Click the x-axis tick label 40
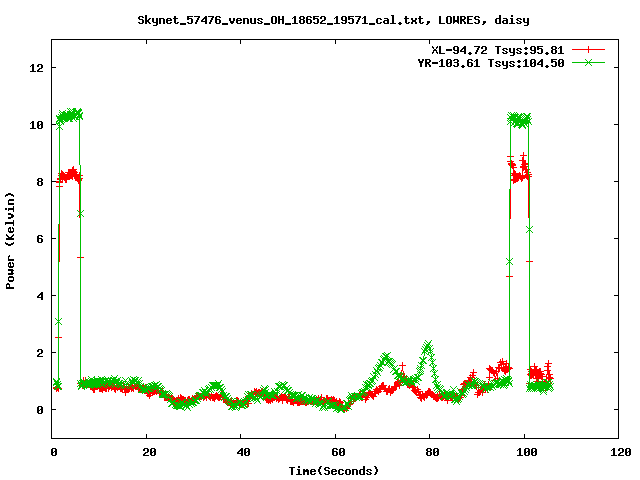Screen dimensions: 640x480 [244, 452]
